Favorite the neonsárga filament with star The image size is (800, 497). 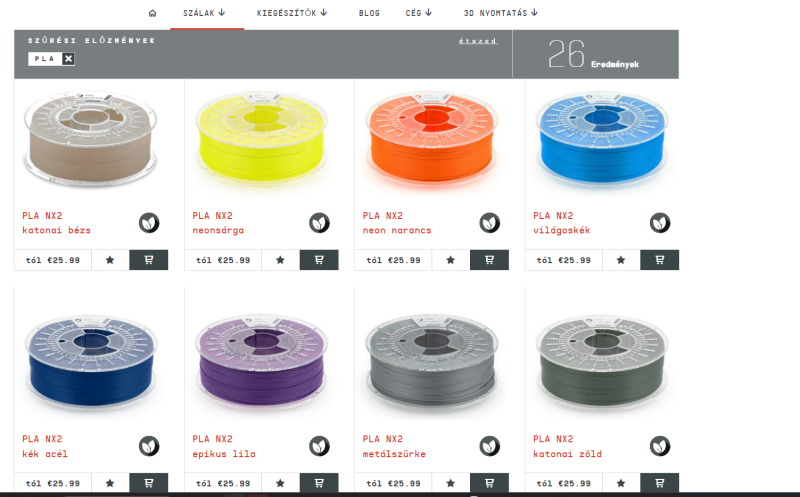(280, 260)
